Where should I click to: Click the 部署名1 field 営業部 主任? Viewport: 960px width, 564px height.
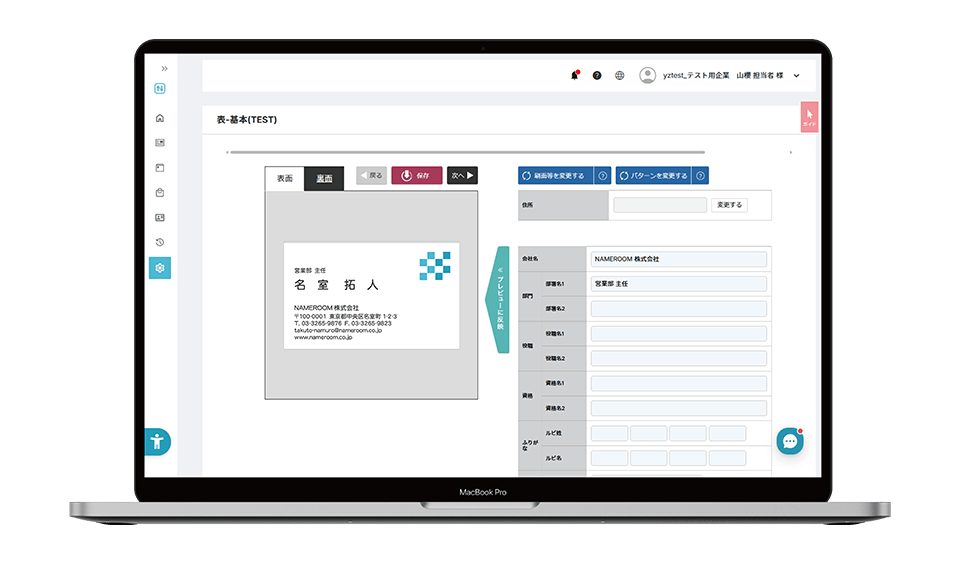point(678,284)
